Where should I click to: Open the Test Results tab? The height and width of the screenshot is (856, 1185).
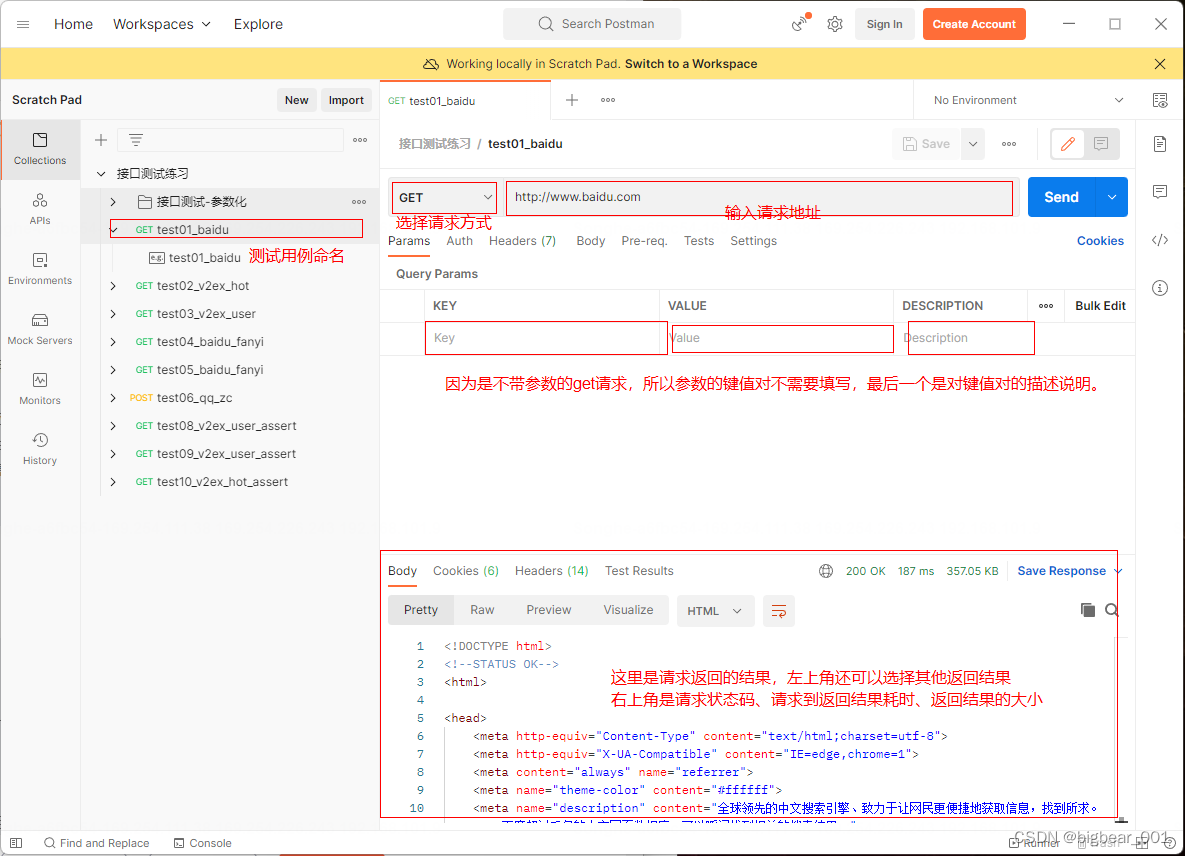[x=639, y=571]
